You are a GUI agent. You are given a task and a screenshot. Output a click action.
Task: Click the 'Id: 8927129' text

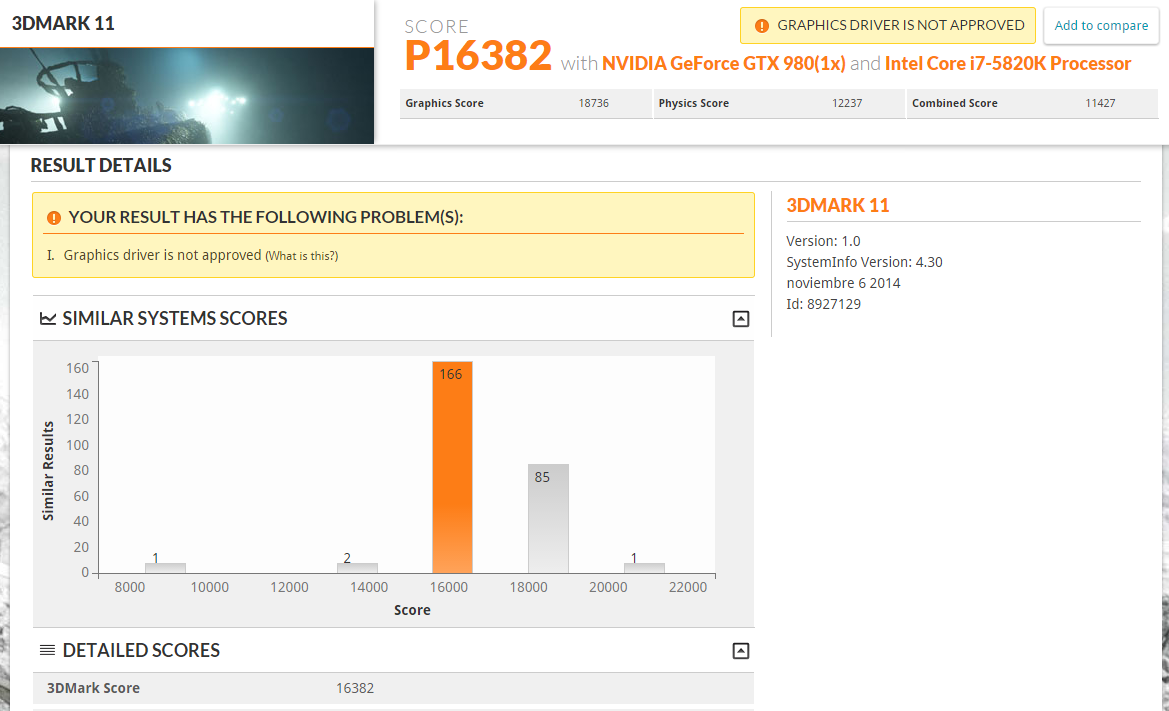click(823, 304)
